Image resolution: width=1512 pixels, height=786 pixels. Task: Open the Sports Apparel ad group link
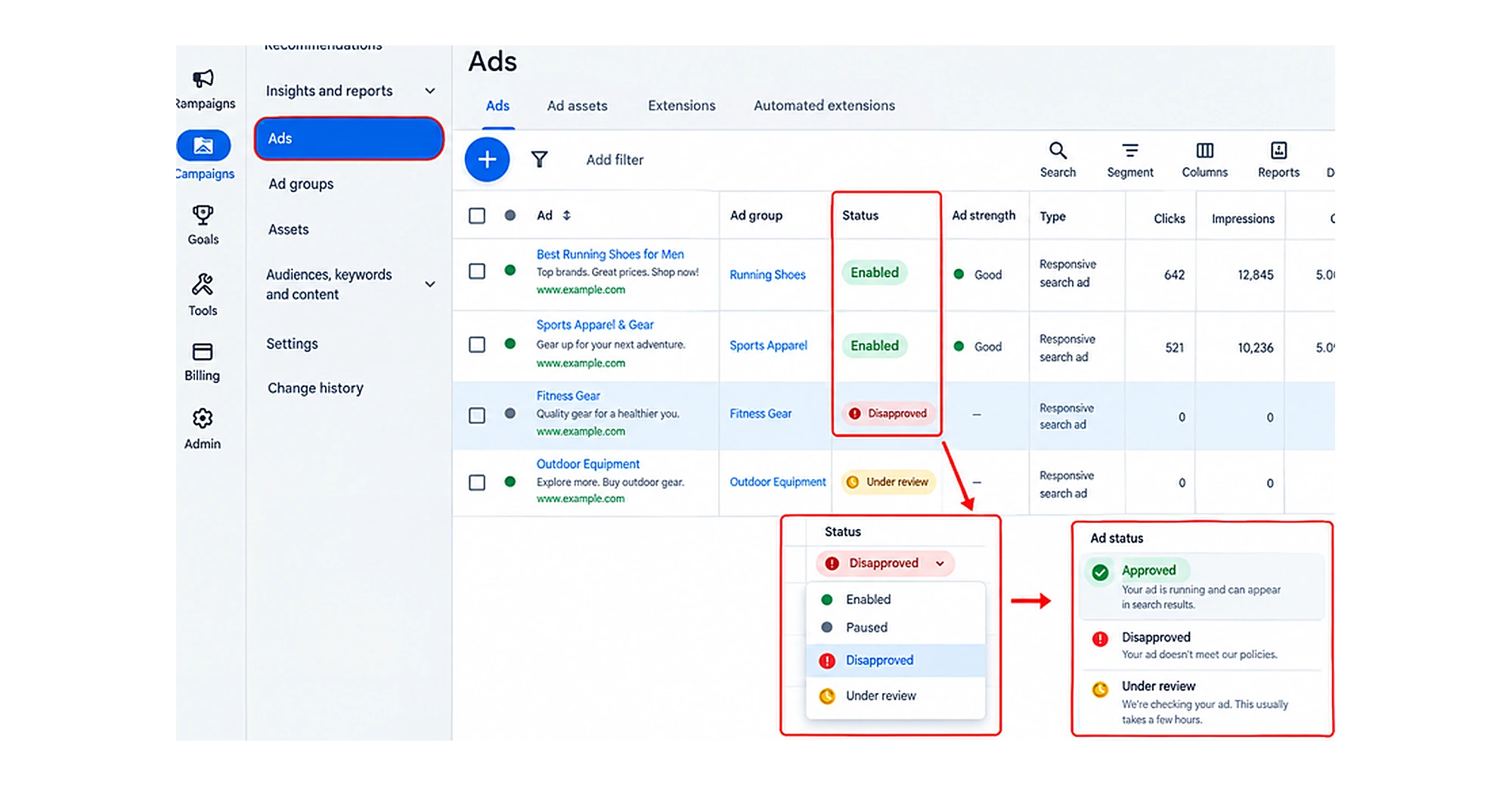[768, 345]
